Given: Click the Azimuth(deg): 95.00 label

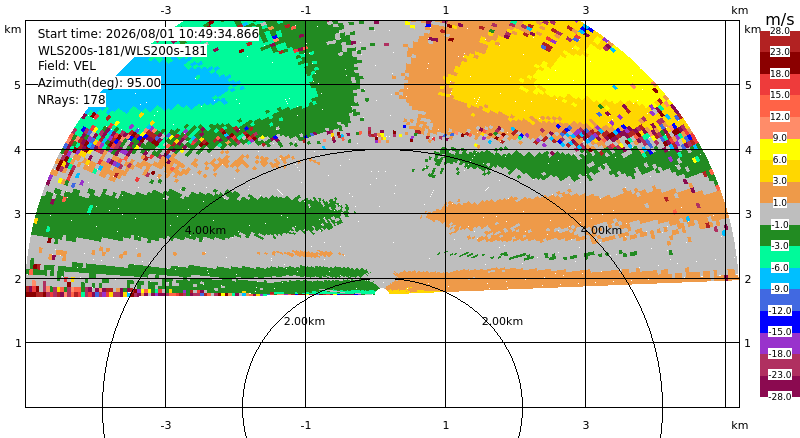Looking at the screenshot, I should (x=99, y=83).
